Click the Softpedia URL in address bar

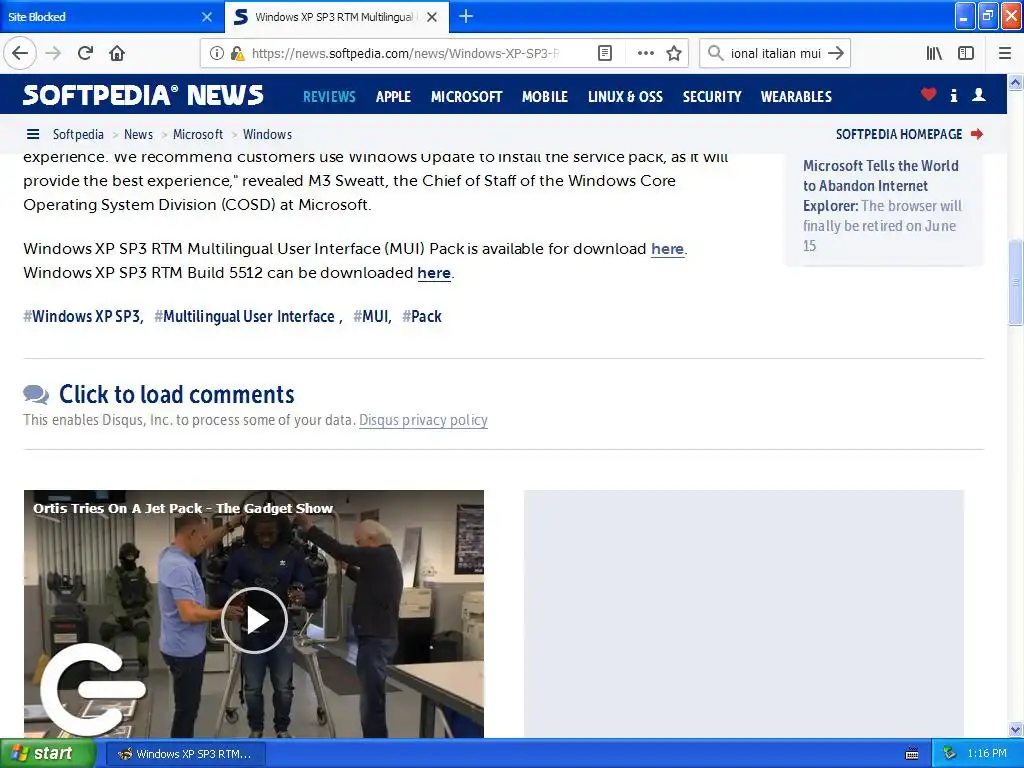pyautogui.click(x=405, y=54)
